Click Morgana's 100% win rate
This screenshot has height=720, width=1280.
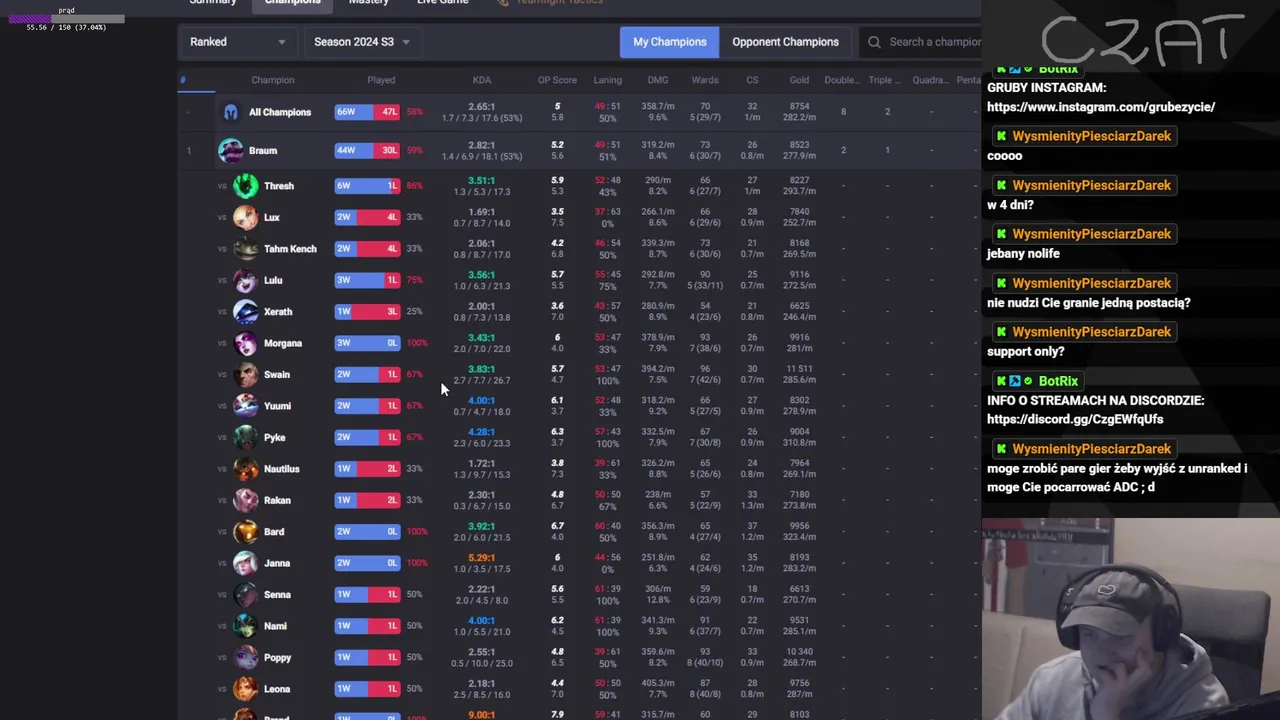(417, 343)
